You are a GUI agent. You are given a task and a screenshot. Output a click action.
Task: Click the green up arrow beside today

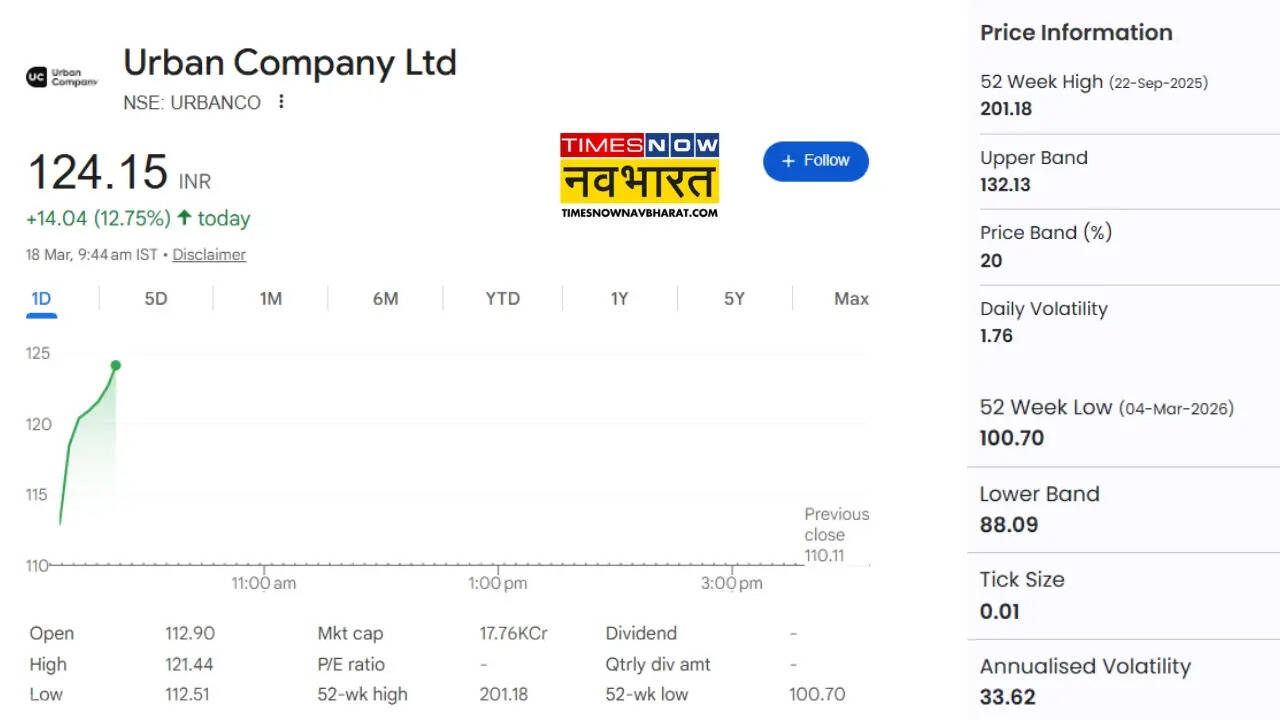click(x=184, y=218)
